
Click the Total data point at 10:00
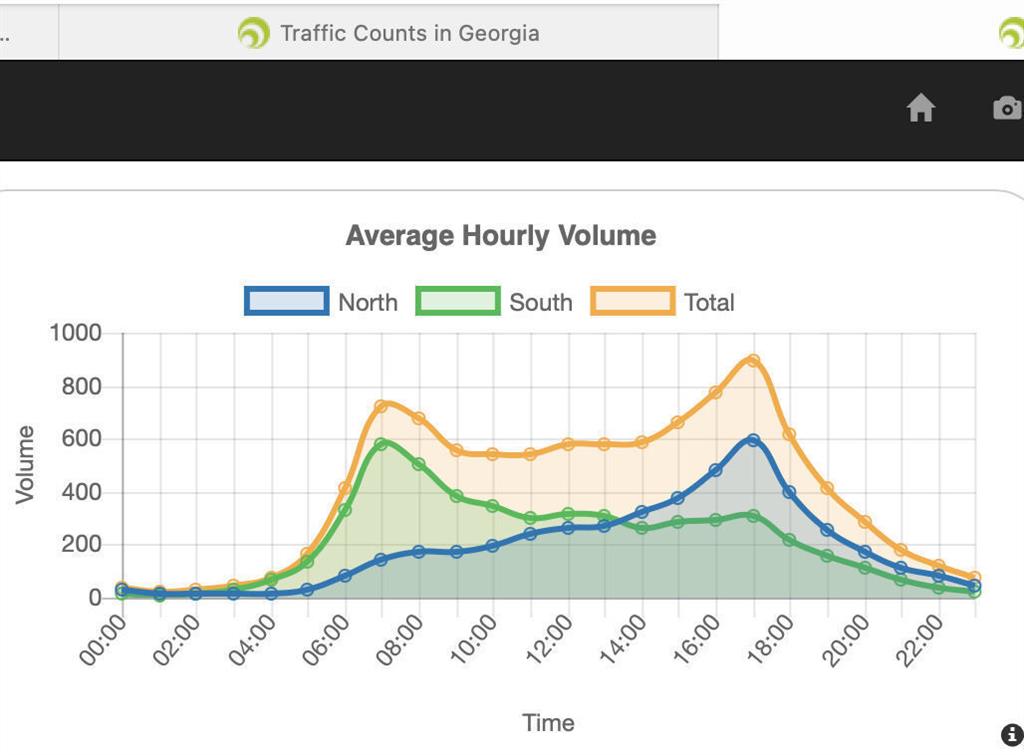(493, 454)
